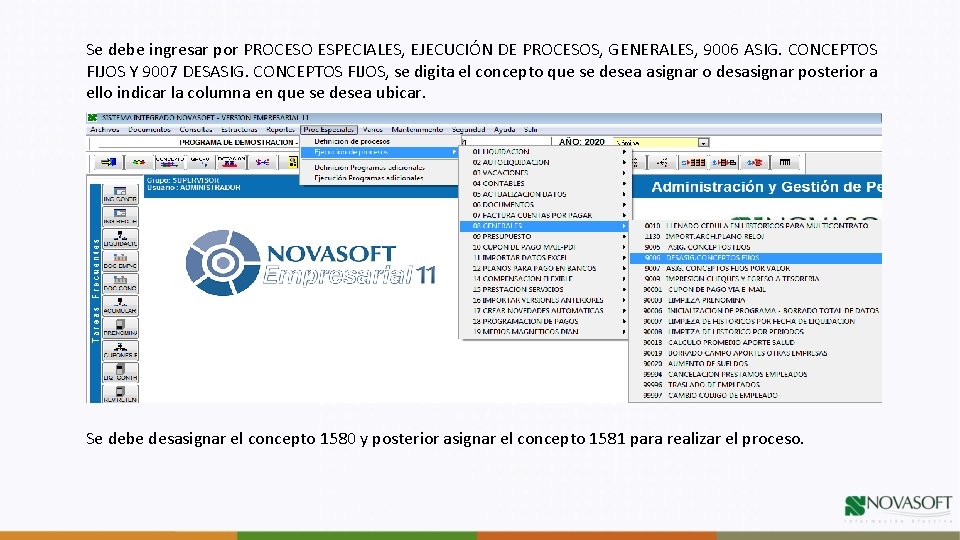This screenshot has height=540, width=960.
Task: Select 90001 CUPON DE PAGO VIA E-MAIL
Action: [756, 289]
